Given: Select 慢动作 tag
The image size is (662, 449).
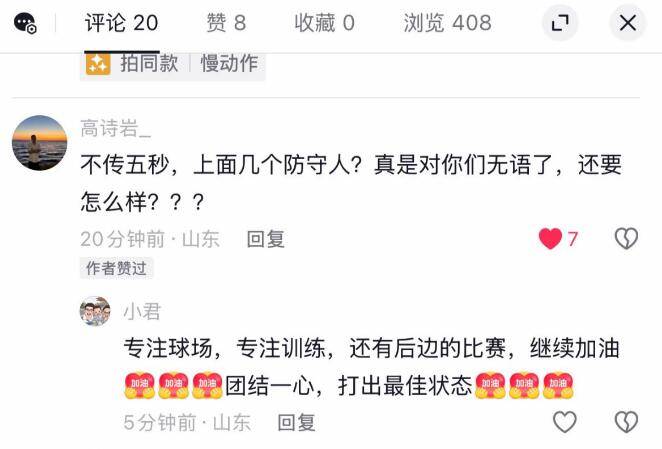Looking at the screenshot, I should coord(229,64).
